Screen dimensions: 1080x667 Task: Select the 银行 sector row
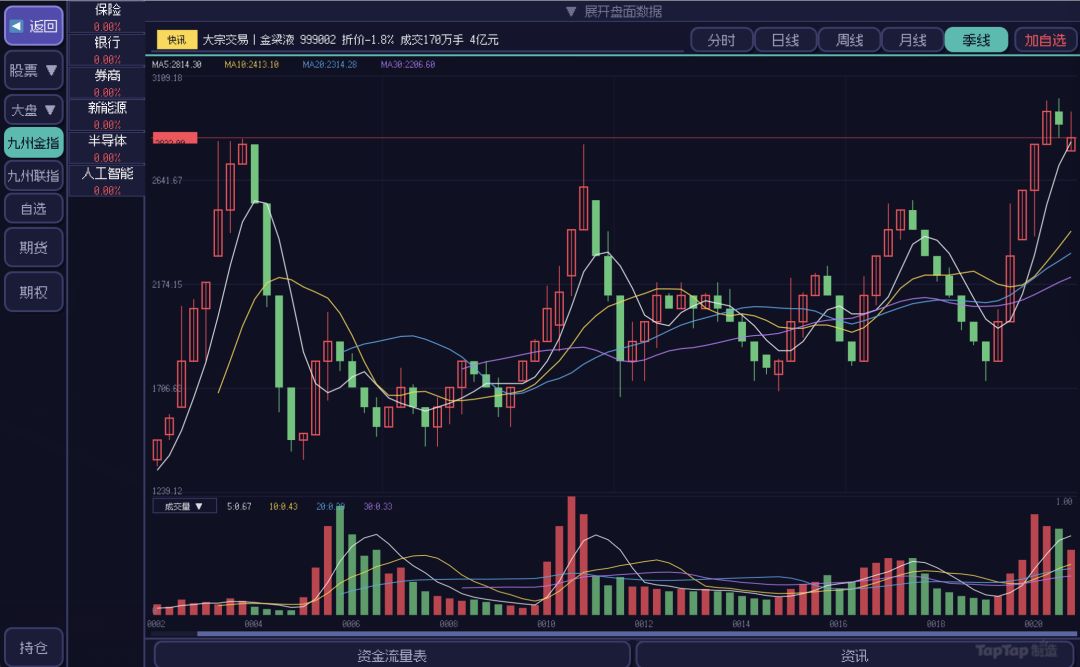tap(107, 50)
